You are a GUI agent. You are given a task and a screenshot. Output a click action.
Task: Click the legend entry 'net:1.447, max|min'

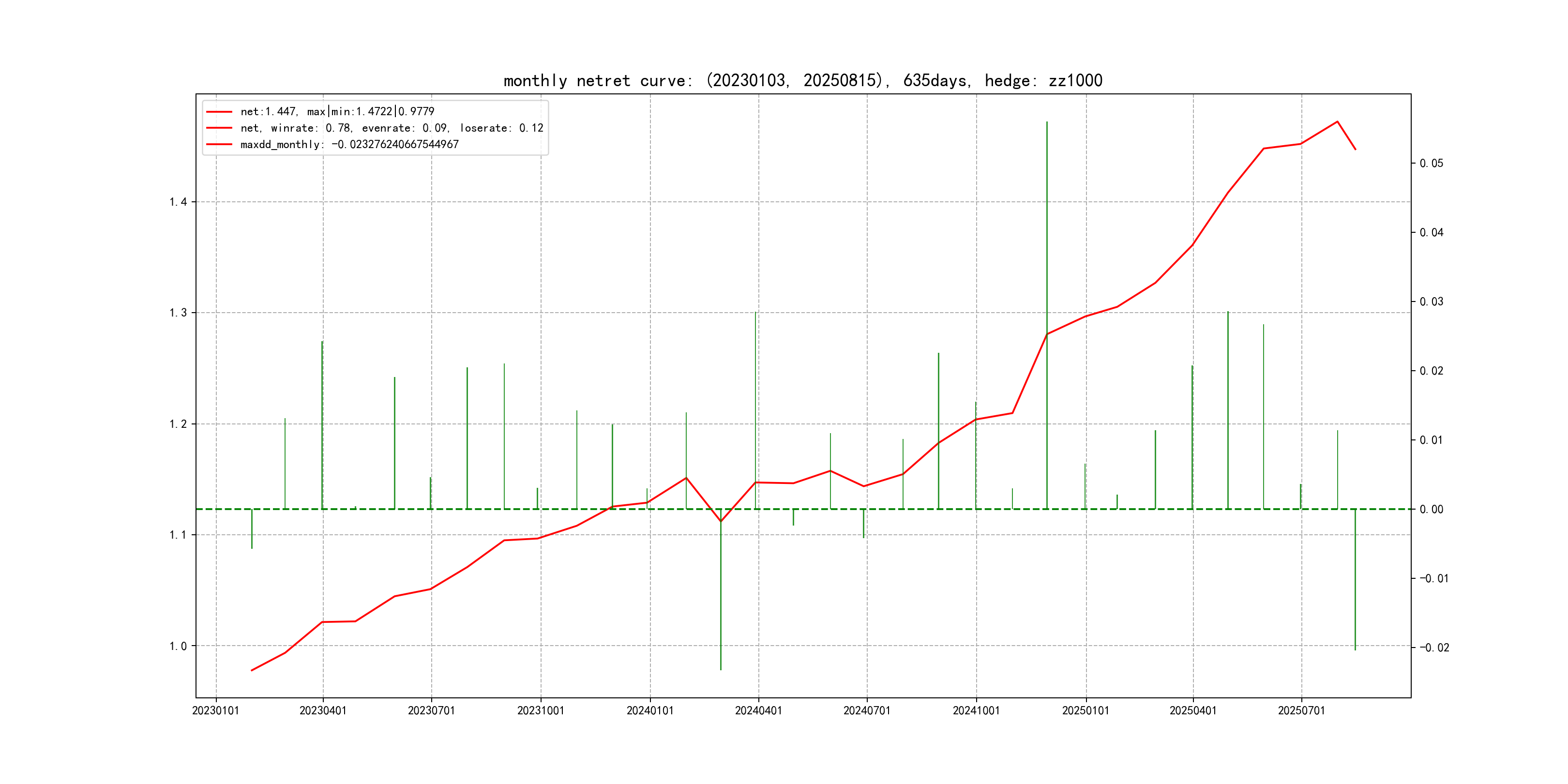coord(337,111)
